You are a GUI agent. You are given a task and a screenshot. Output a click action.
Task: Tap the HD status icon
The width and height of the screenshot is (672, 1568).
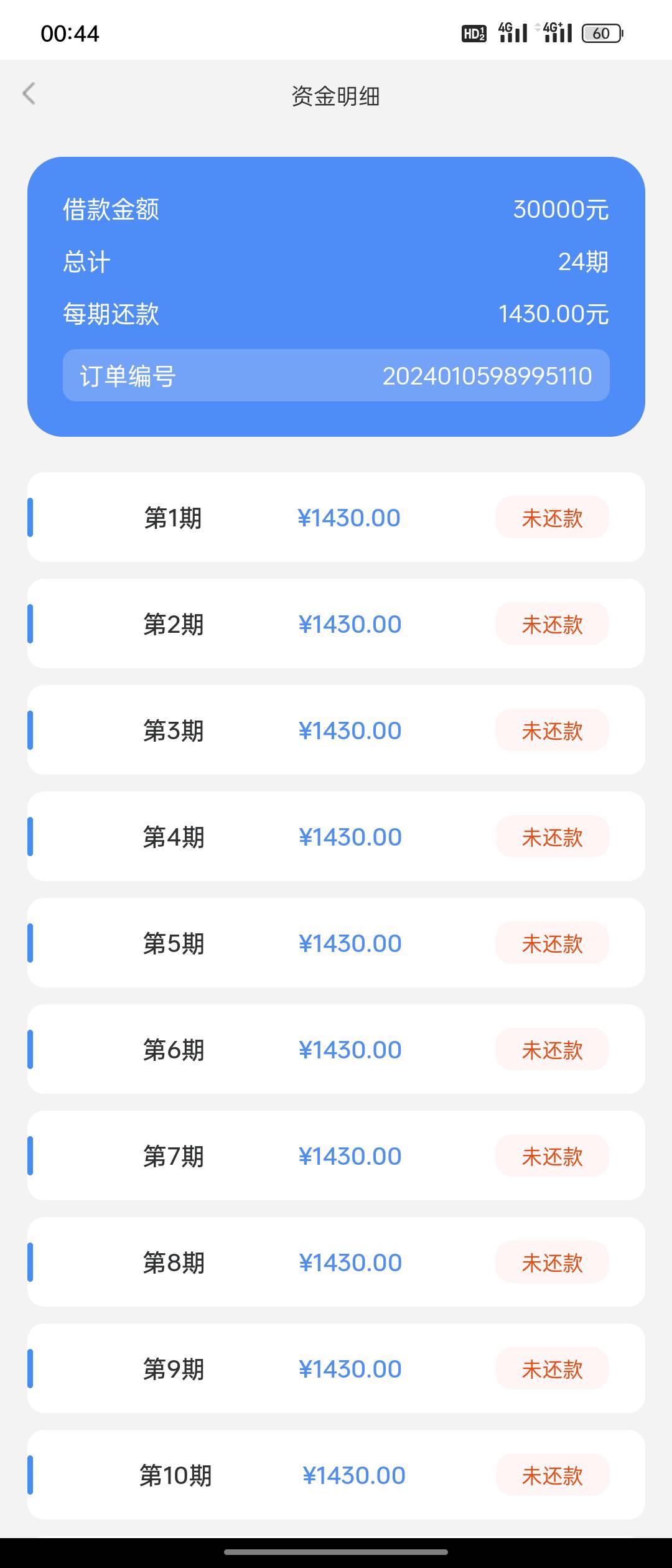pos(474,34)
